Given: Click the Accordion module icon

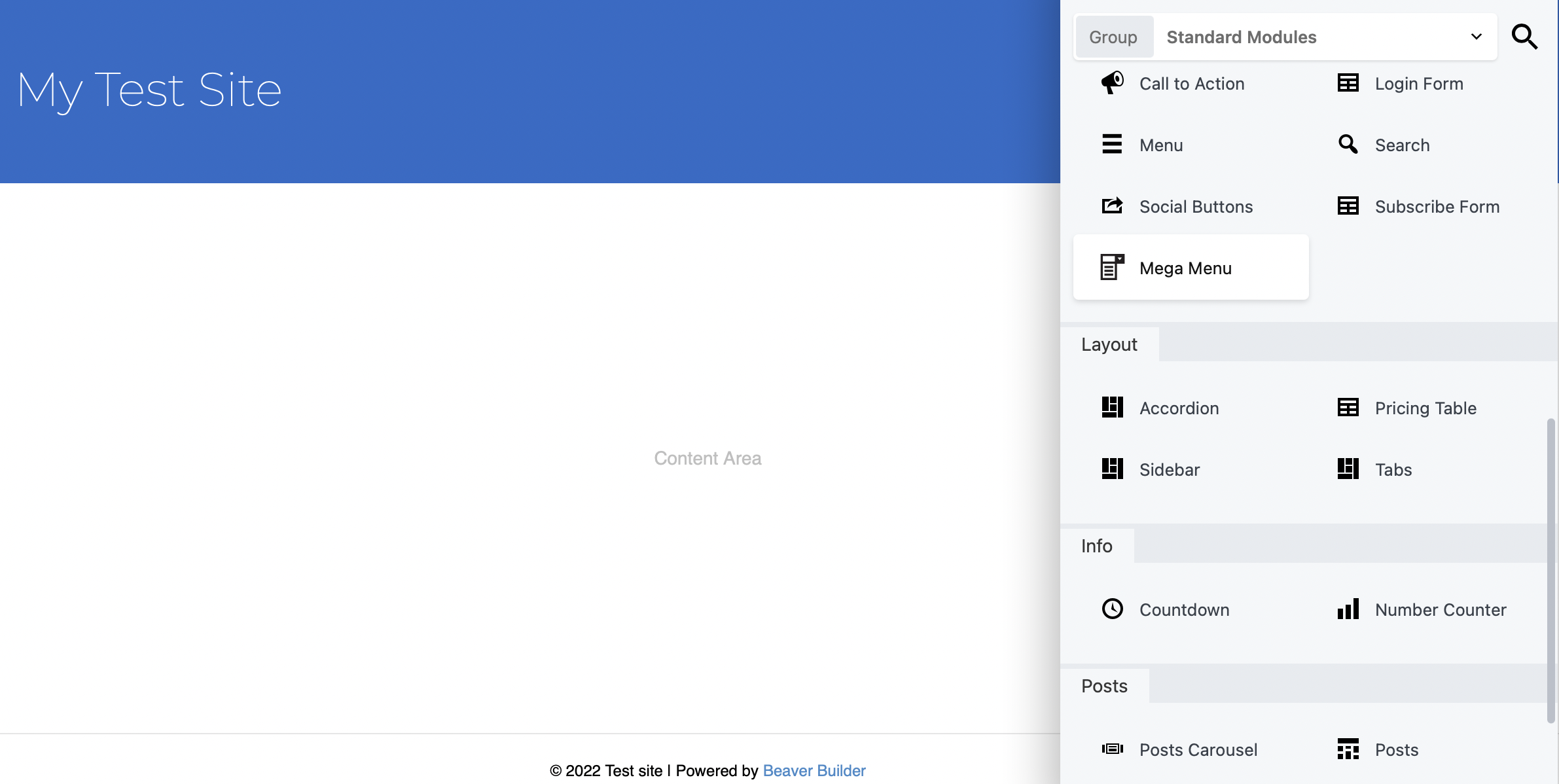Looking at the screenshot, I should tap(1112, 407).
